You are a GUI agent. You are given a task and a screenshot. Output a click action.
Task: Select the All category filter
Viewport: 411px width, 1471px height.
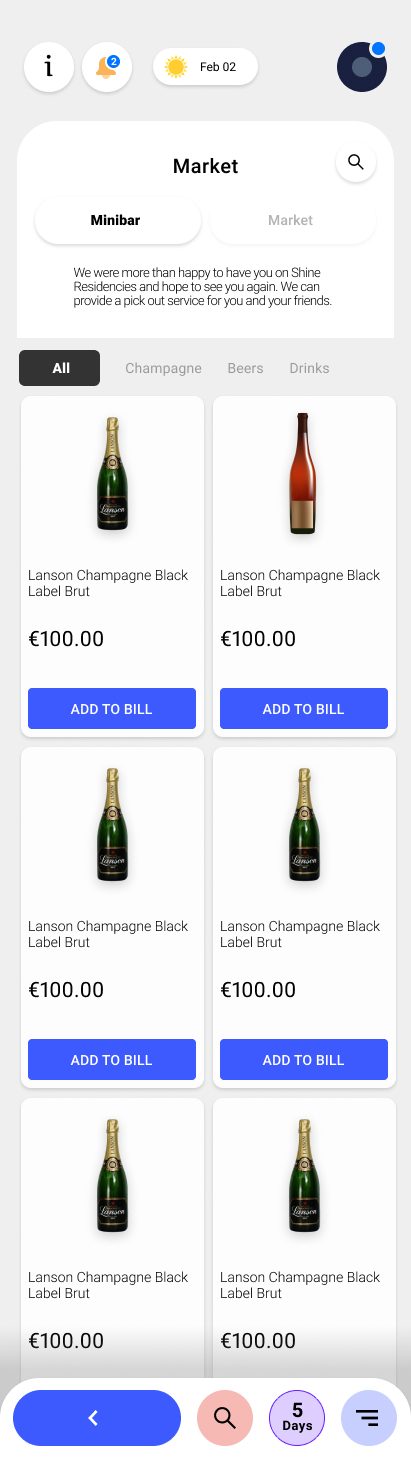(x=60, y=368)
